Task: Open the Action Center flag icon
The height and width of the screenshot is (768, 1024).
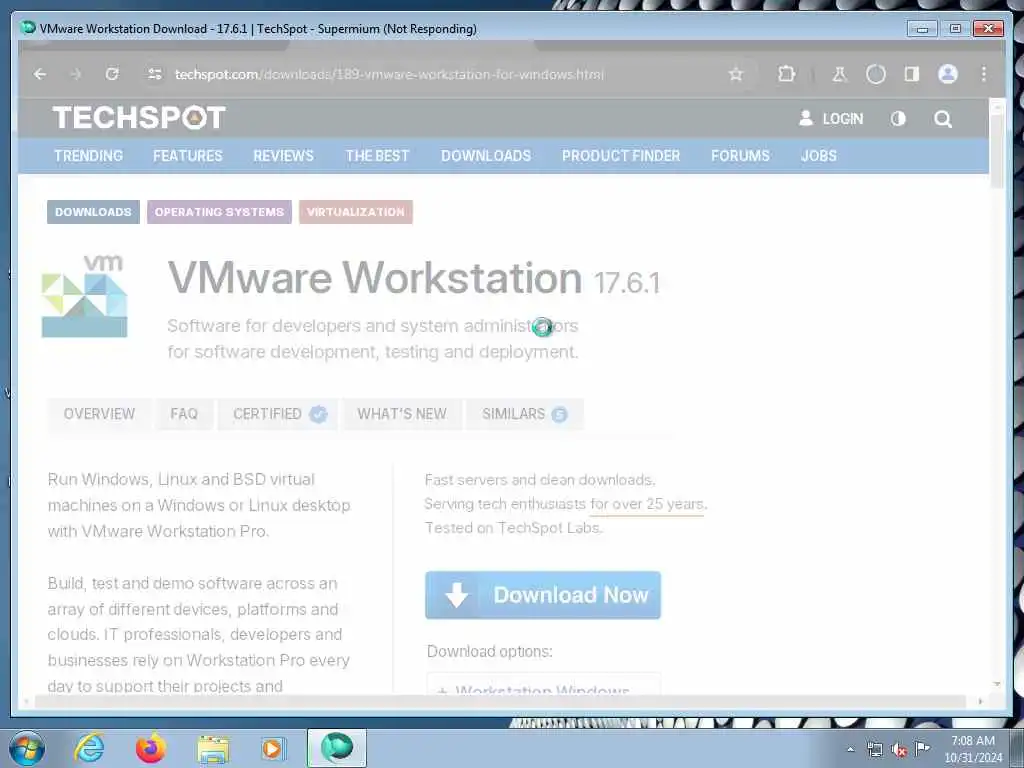Action: (x=922, y=749)
